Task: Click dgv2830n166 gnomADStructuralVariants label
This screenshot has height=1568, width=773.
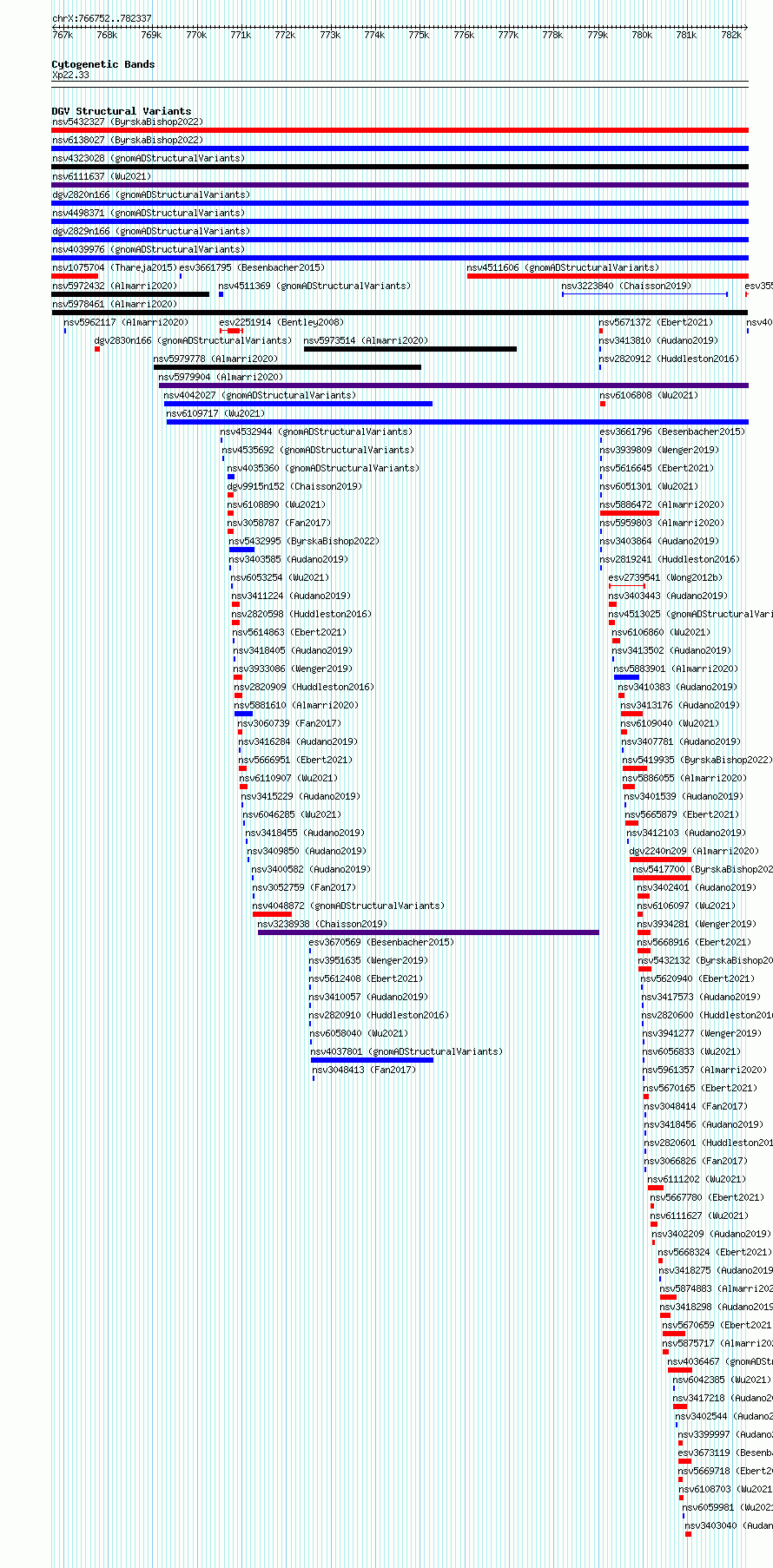Action: tap(194, 340)
